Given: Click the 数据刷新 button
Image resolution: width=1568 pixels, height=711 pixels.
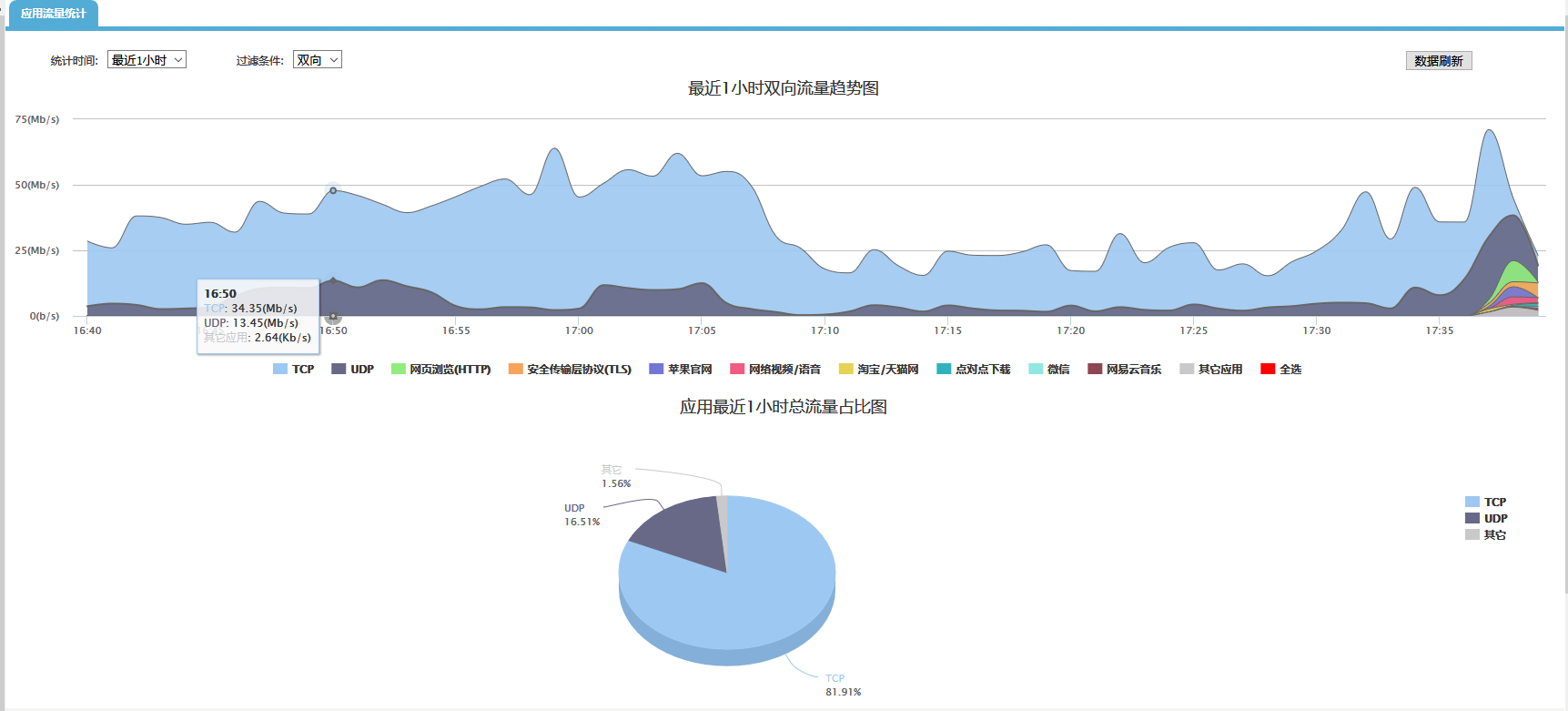Looking at the screenshot, I should pos(1438,61).
